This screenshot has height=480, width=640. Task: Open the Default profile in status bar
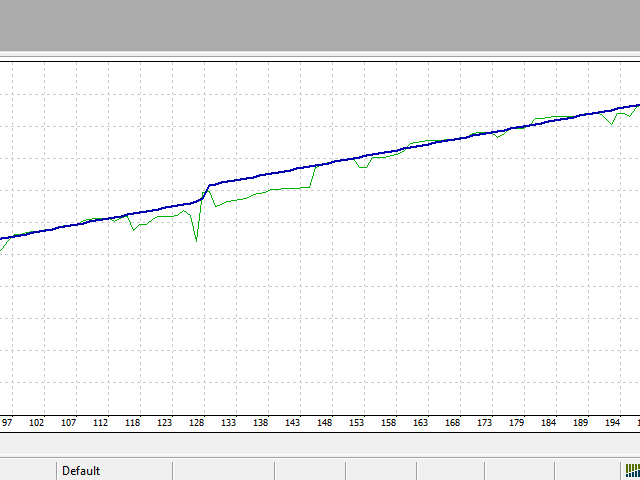coord(81,471)
